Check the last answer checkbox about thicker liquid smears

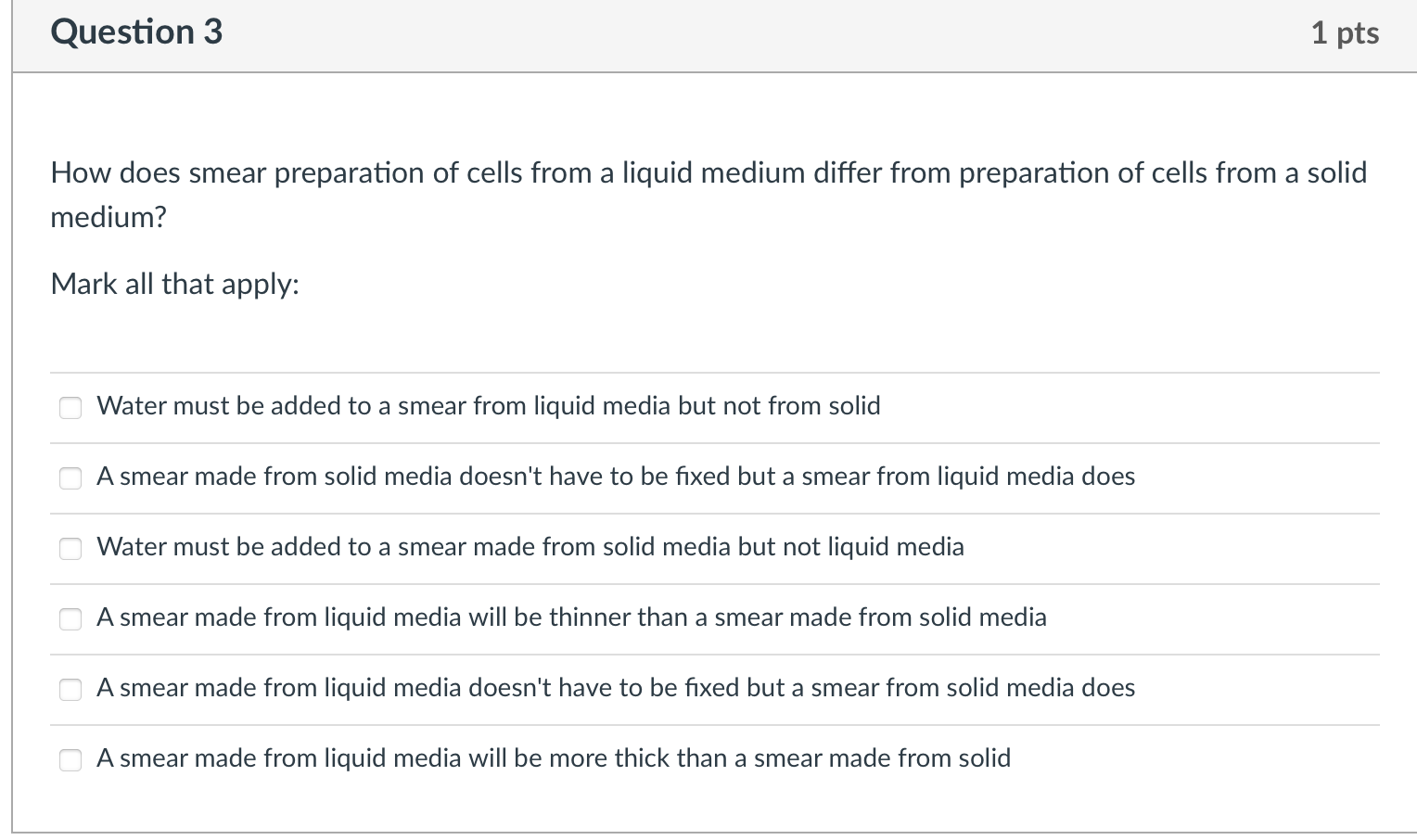pos(70,760)
